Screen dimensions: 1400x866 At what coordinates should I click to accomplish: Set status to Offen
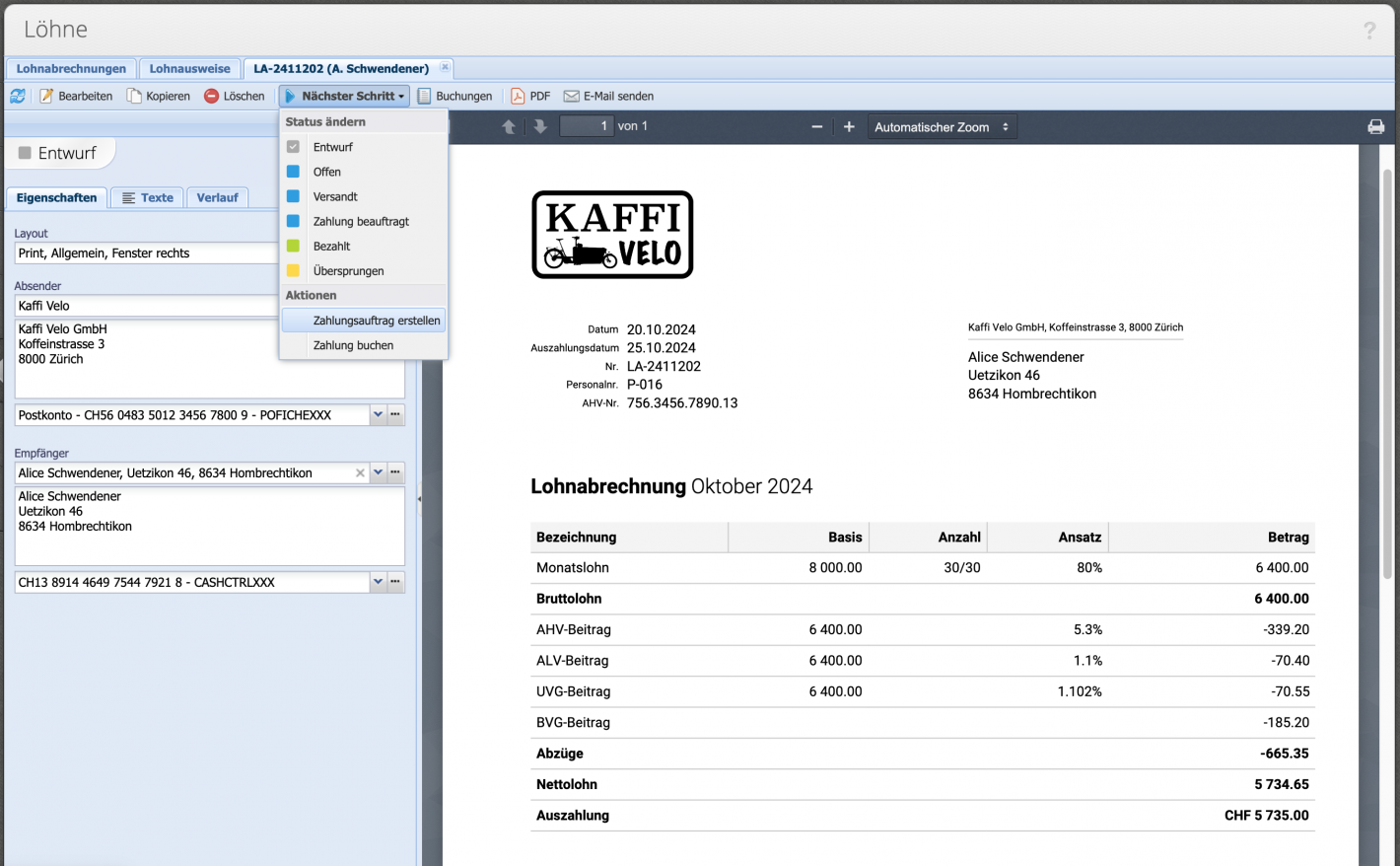325,172
